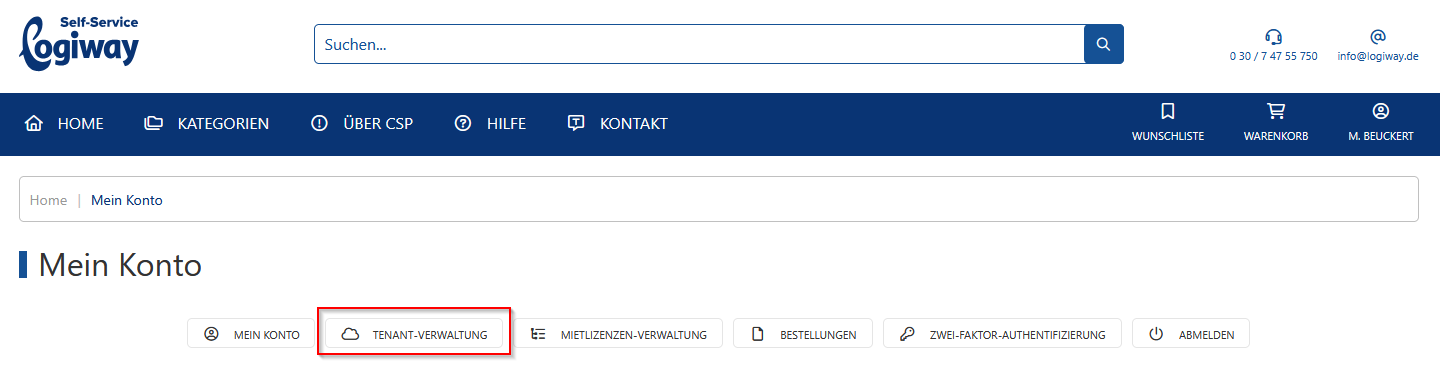Screen dimensions: 1440x367
Task: Open TENANT-VERWALTUNG
Action: (414, 334)
